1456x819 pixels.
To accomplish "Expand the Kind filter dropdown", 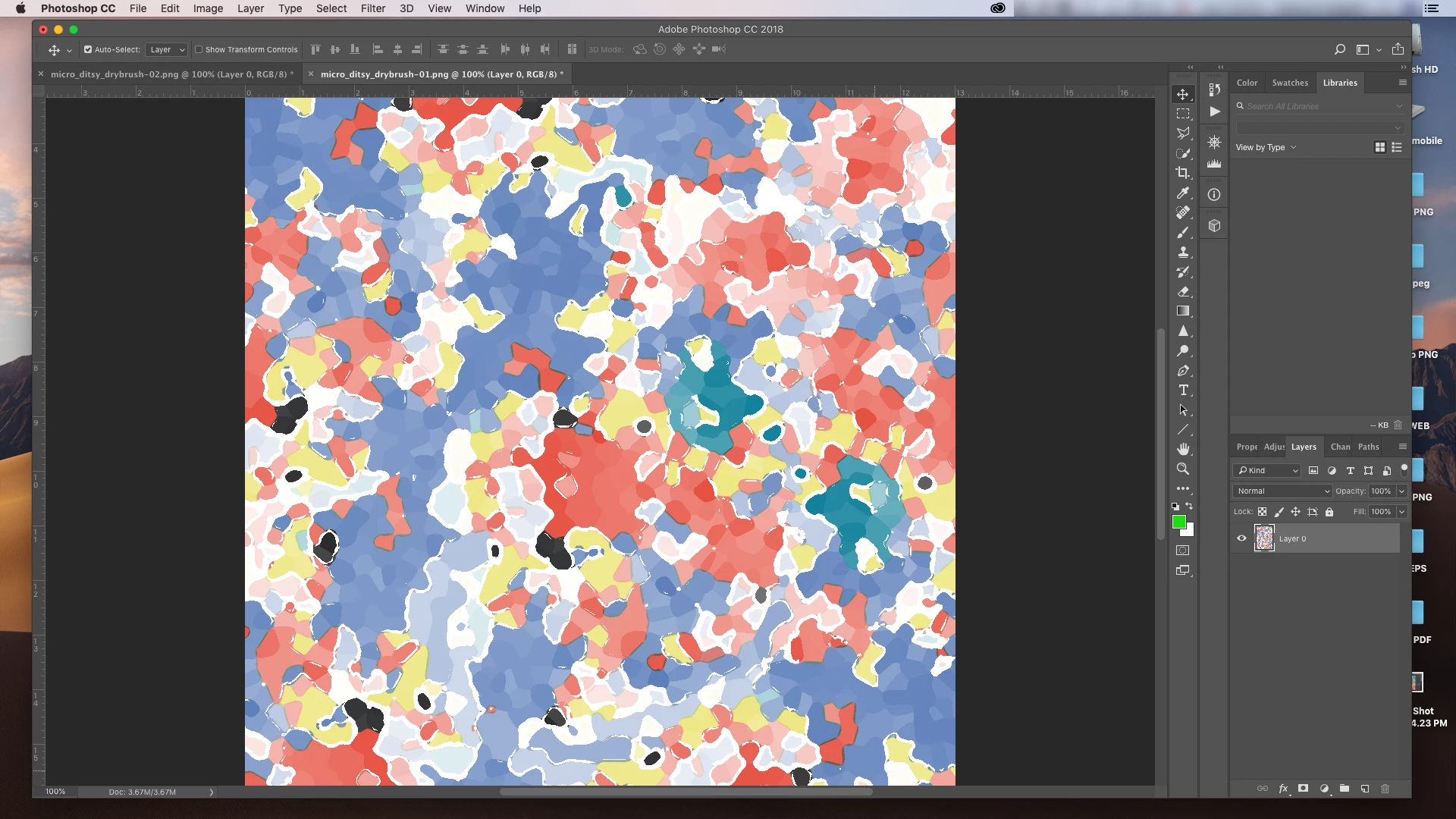I will click(x=1267, y=470).
